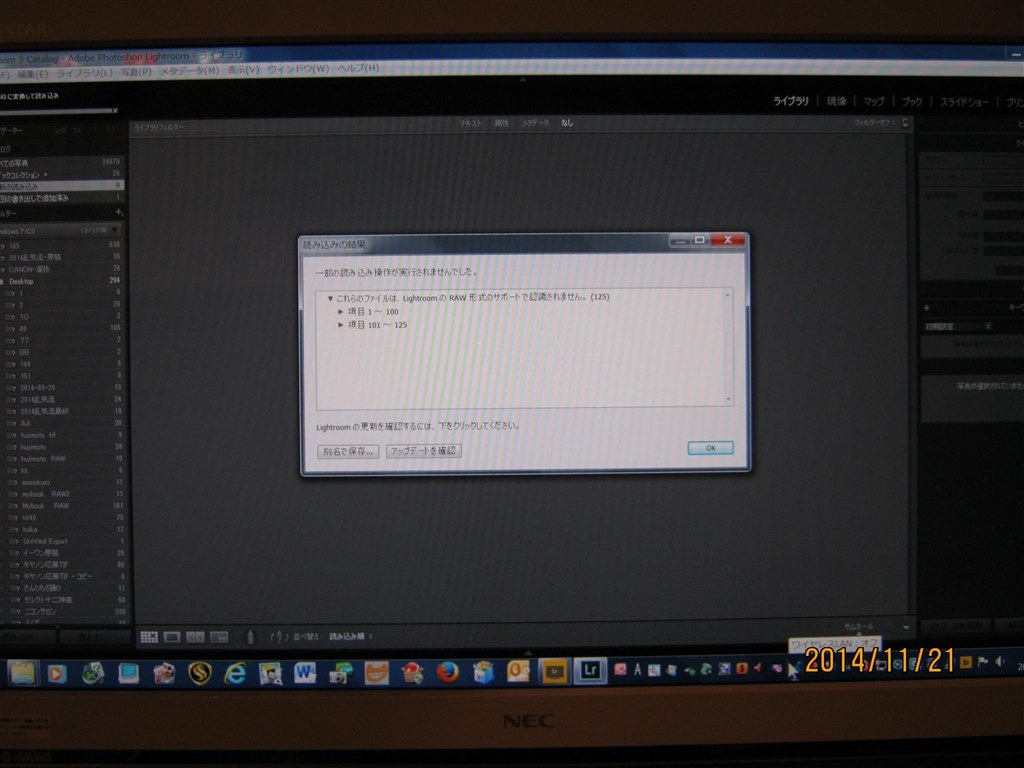Viewport: 1024px width, 768px height.
Task: Switch to grid view
Action: tap(149, 637)
